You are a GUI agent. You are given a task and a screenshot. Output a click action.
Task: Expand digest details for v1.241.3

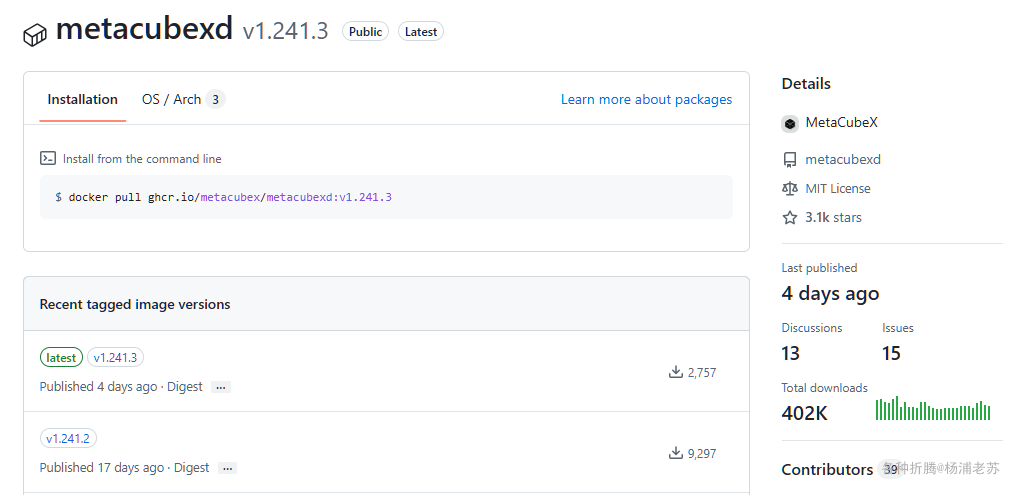(221, 387)
